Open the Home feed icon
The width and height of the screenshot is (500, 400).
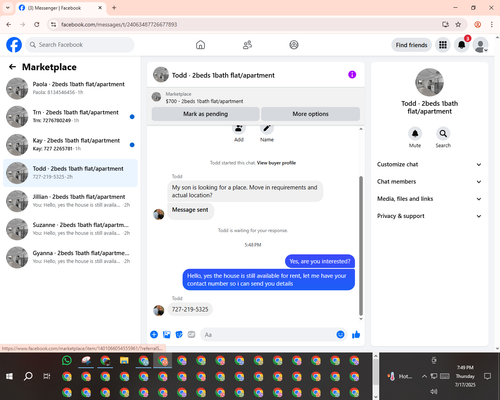pyautogui.click(x=200, y=45)
